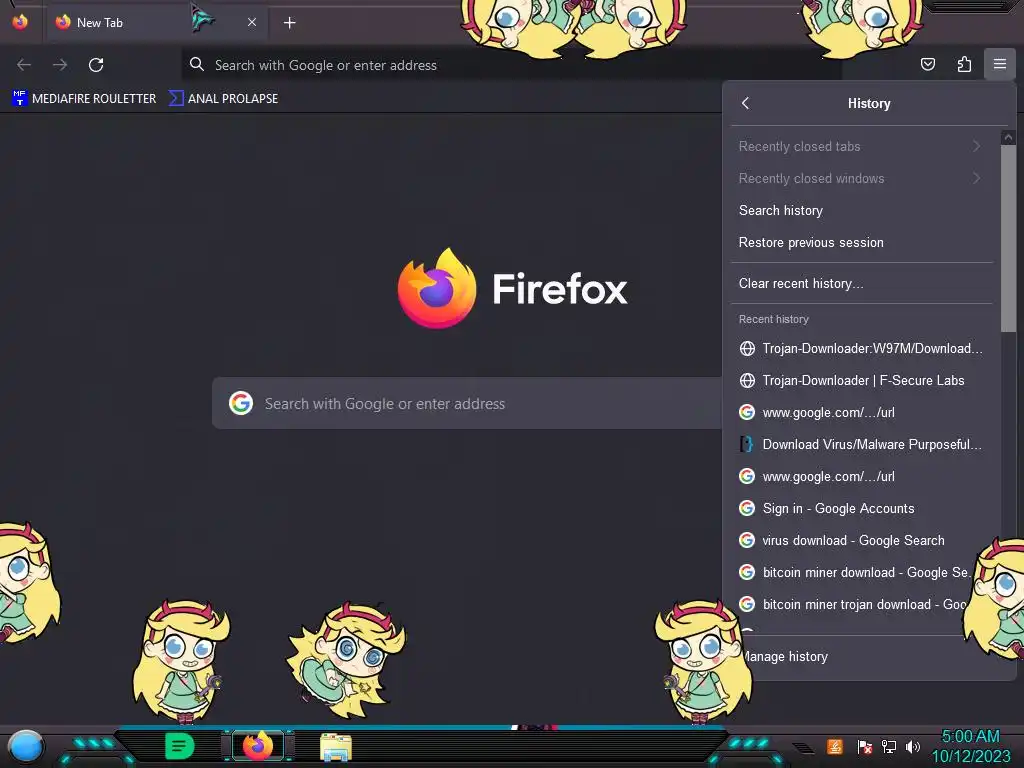Close the New Tab tab
The width and height of the screenshot is (1024, 768).
click(x=251, y=22)
